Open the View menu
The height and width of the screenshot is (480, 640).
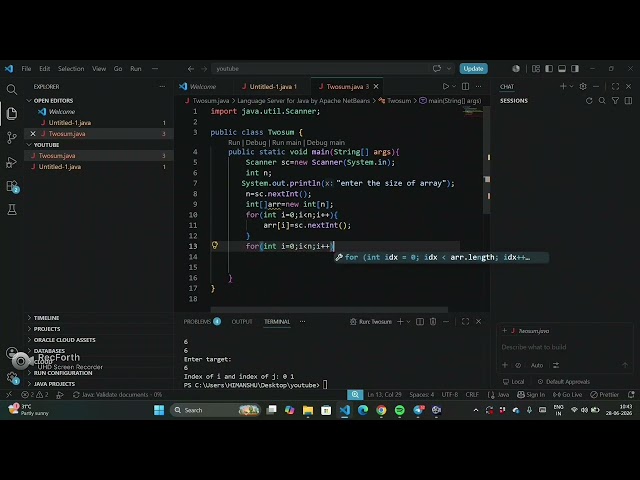(x=99, y=69)
